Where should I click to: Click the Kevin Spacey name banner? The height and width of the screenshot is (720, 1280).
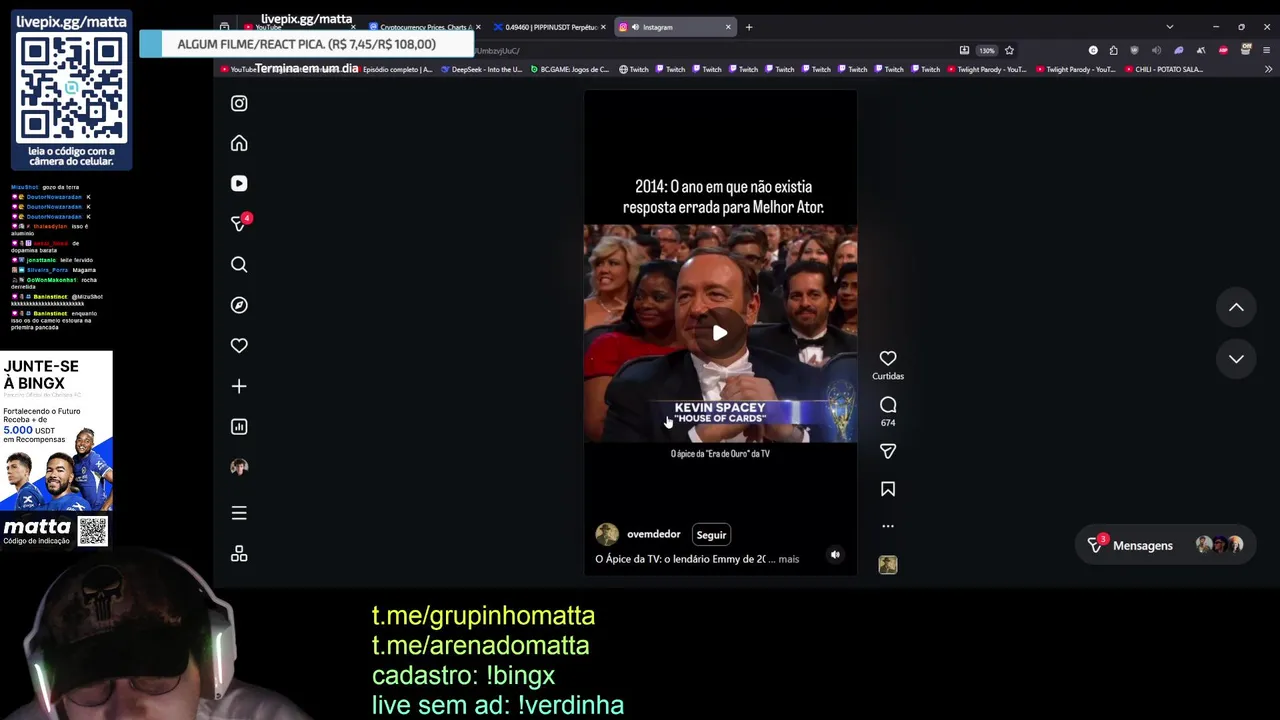[x=720, y=412]
